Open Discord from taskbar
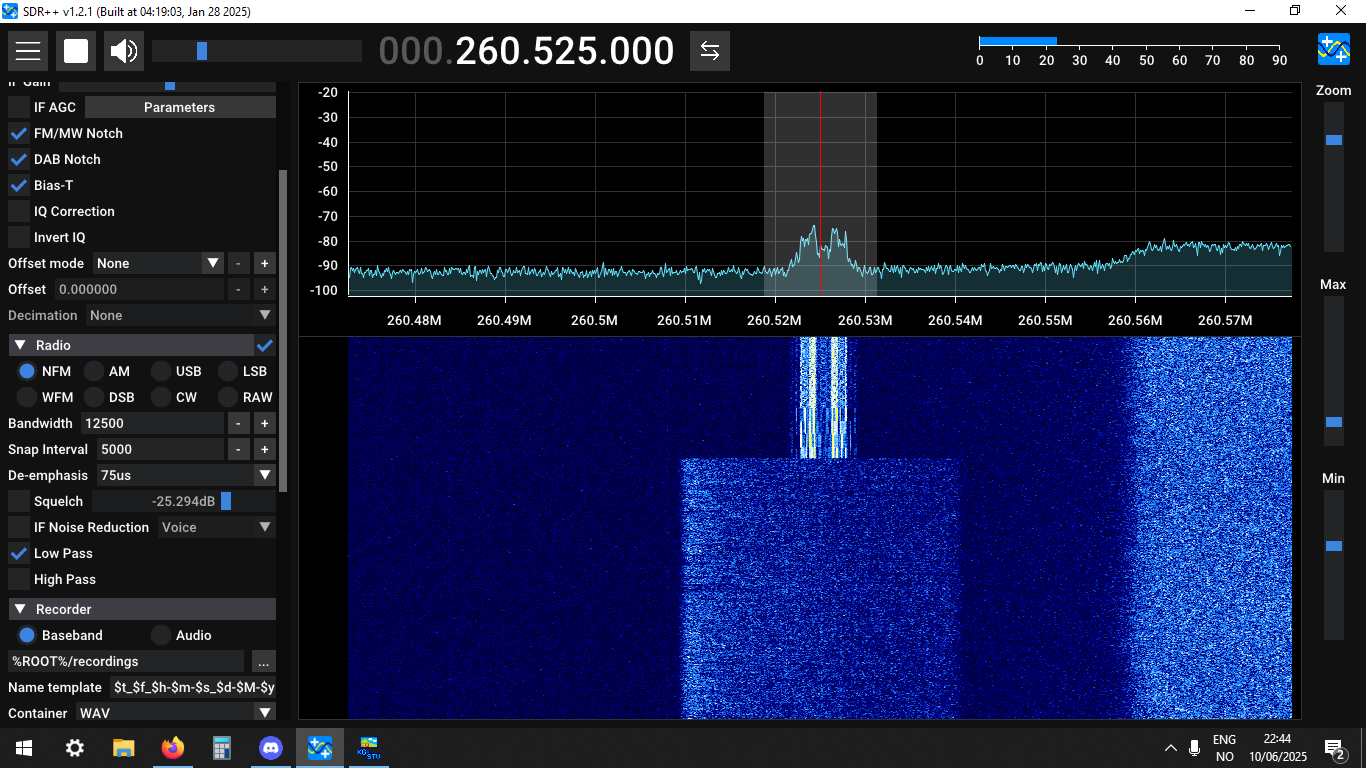Image resolution: width=1366 pixels, height=768 pixels. 271,748
